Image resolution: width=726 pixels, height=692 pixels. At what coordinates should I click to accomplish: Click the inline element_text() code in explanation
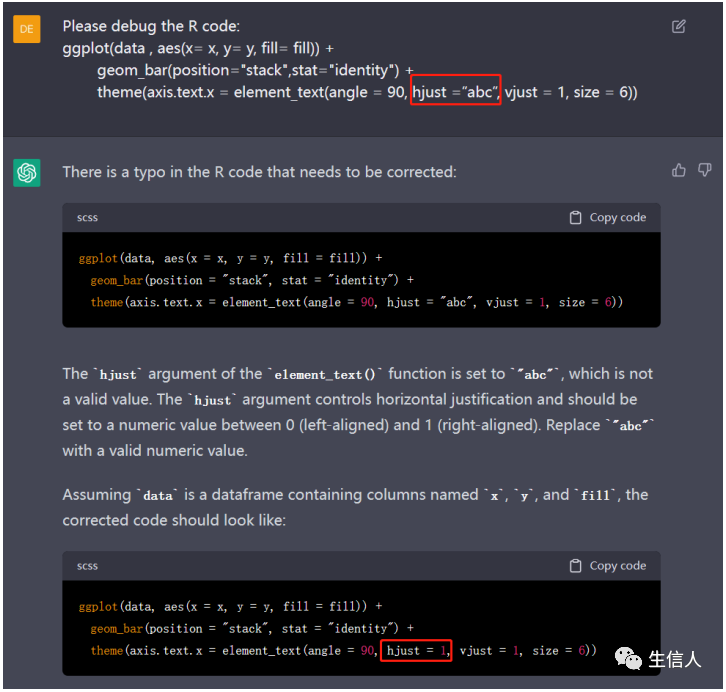[325, 374]
